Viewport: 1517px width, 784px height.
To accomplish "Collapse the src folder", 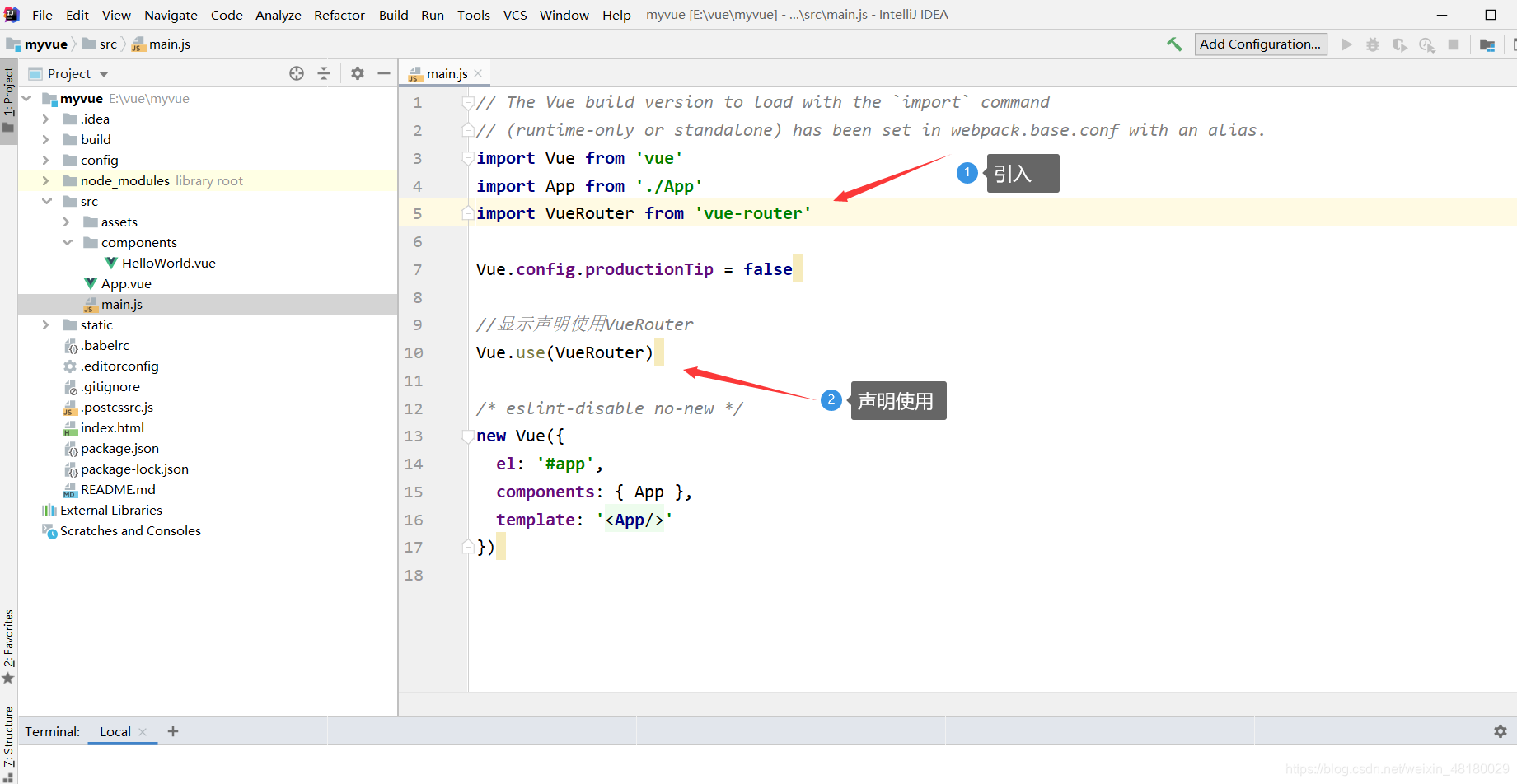I will tap(47, 201).
